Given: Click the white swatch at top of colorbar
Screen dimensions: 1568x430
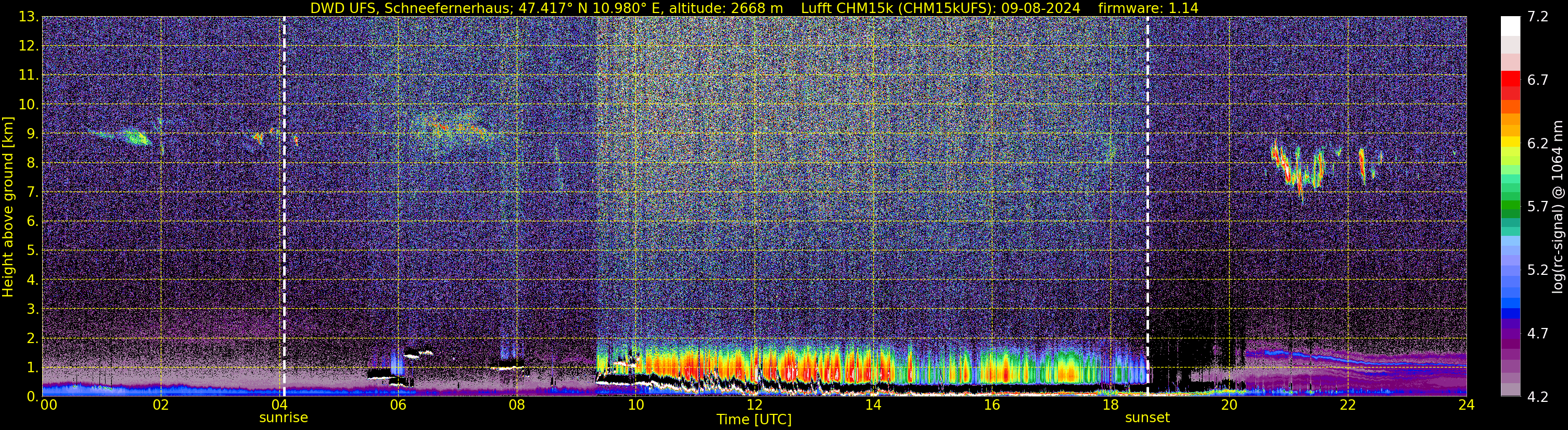Looking at the screenshot, I should [1510, 26].
